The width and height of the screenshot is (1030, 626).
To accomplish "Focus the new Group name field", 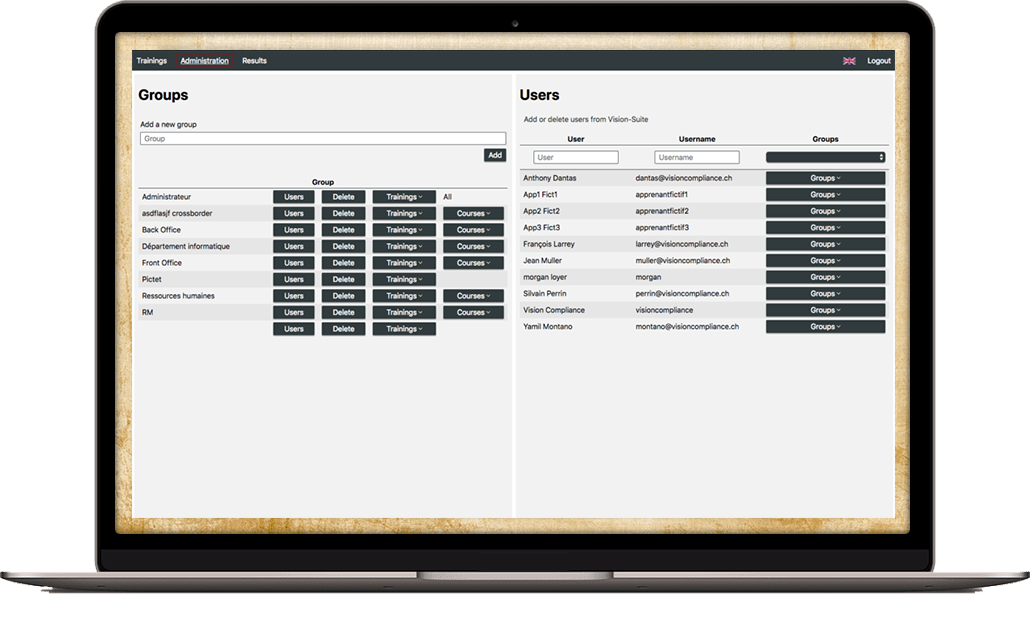I will point(323,139).
